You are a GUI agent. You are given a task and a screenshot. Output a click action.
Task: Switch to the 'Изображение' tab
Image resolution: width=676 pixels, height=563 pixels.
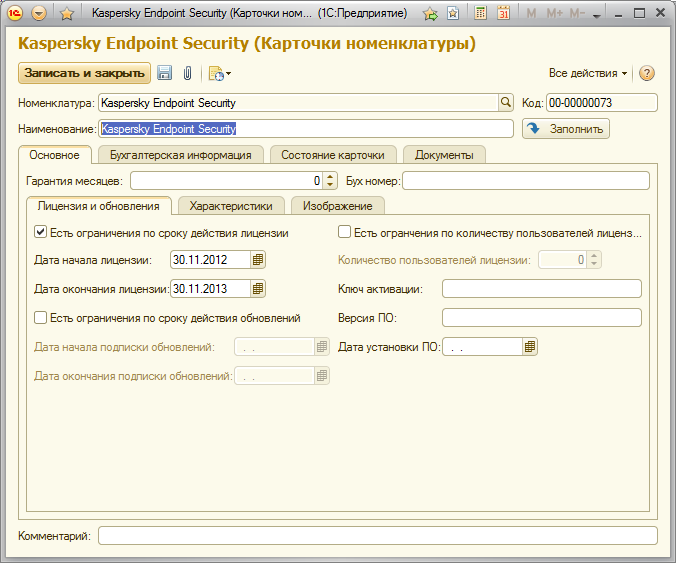(338, 206)
